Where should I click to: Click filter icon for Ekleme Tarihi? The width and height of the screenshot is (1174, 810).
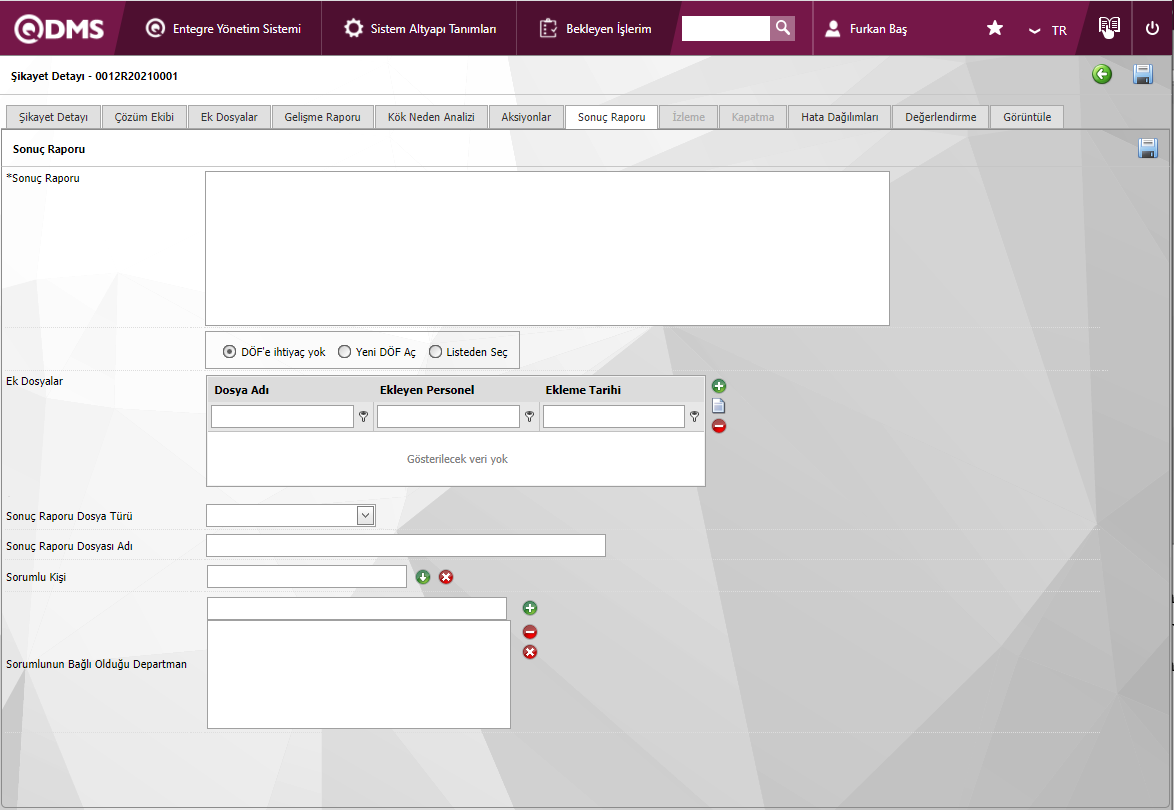694,416
